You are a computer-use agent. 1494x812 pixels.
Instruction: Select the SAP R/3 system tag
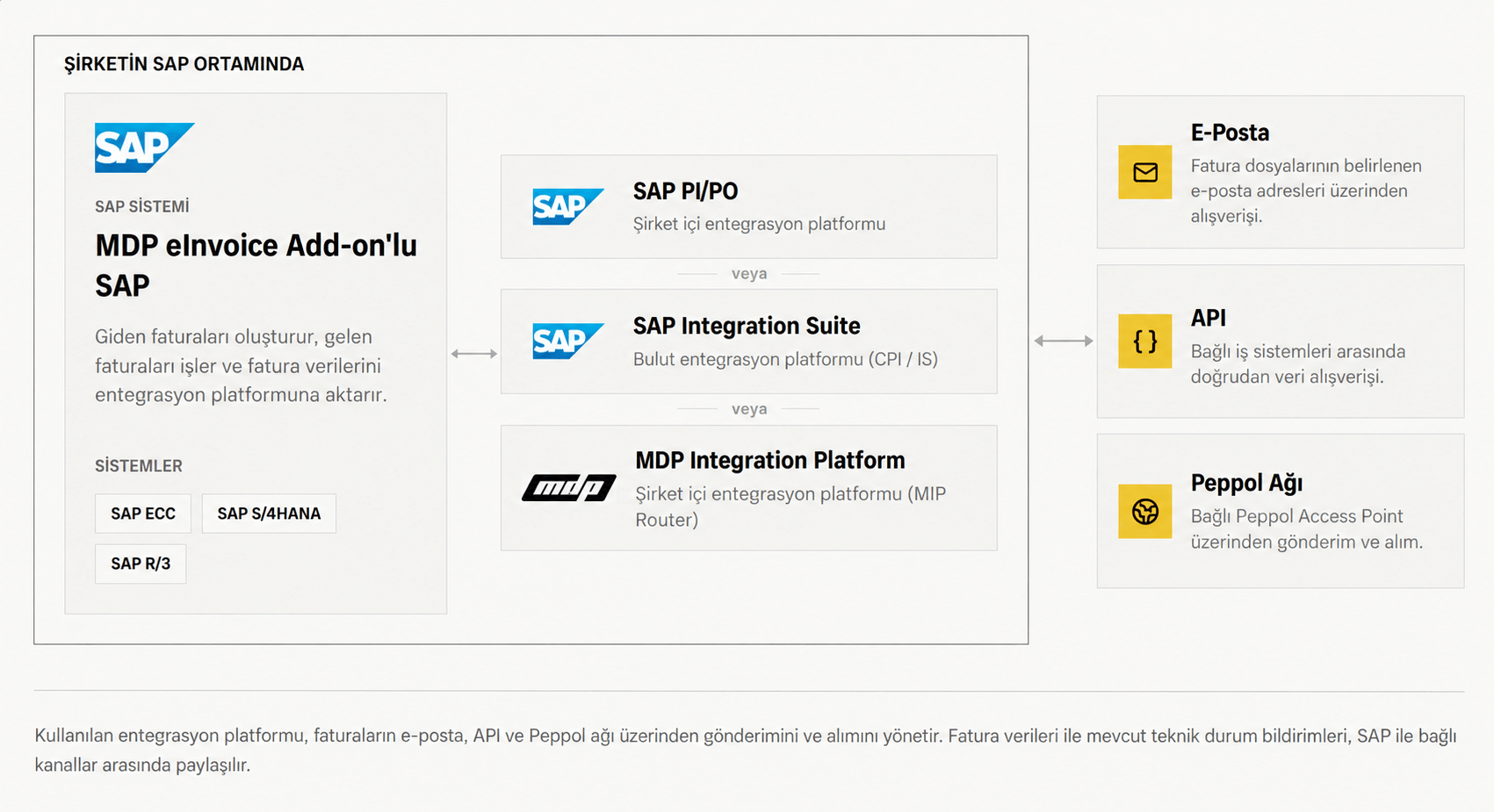(x=141, y=564)
